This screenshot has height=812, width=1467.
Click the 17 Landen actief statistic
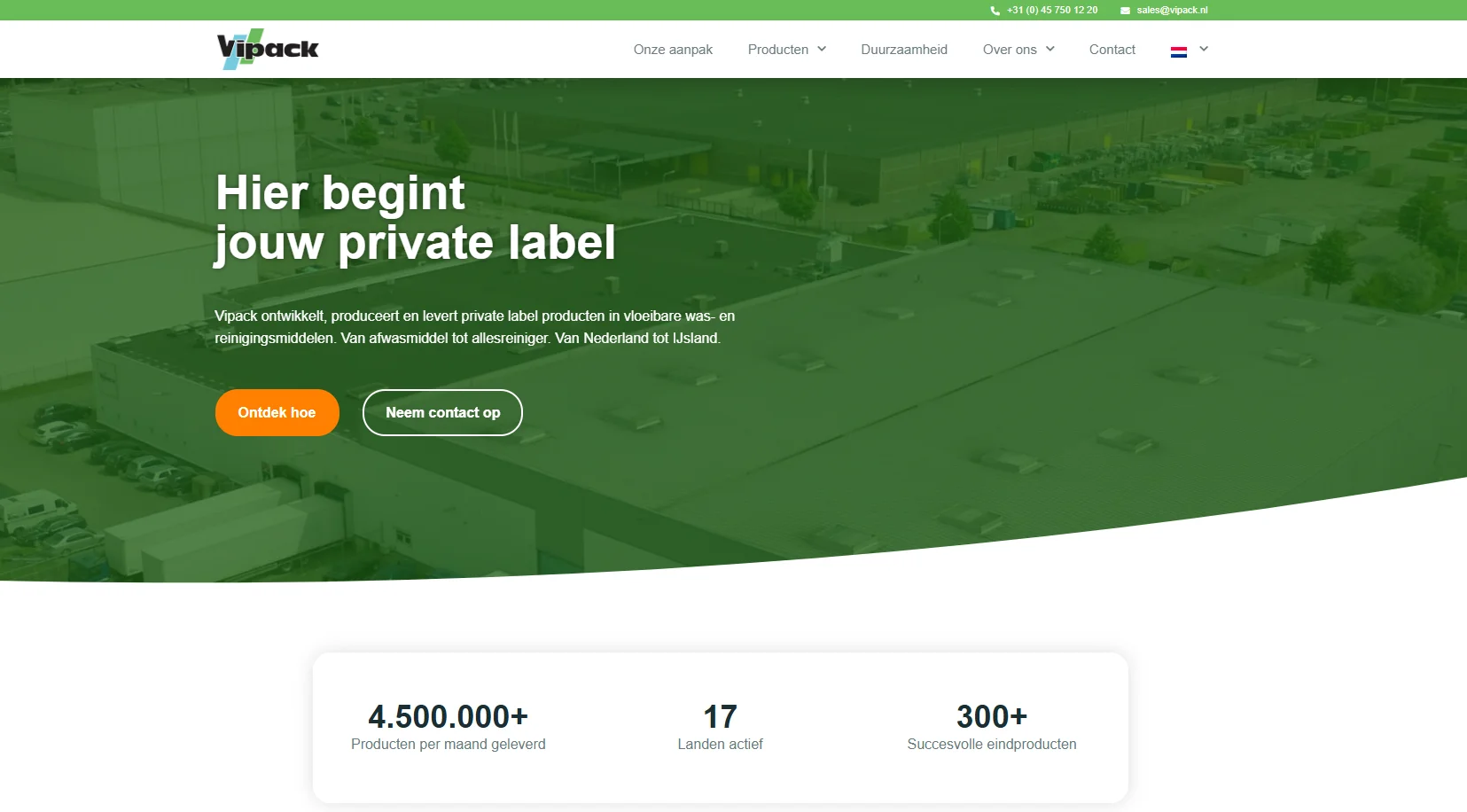pos(721,726)
